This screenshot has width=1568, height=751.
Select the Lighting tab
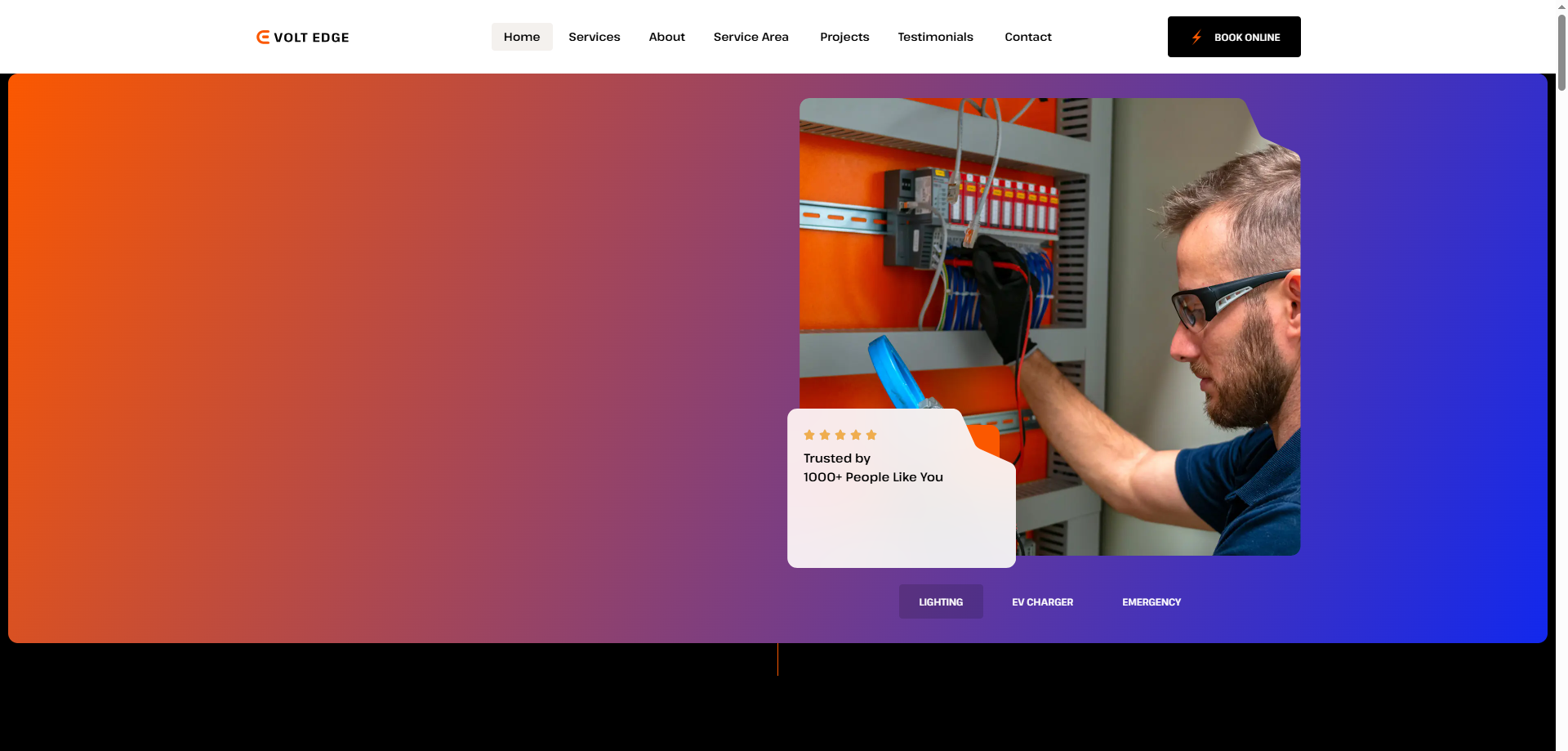(x=941, y=601)
